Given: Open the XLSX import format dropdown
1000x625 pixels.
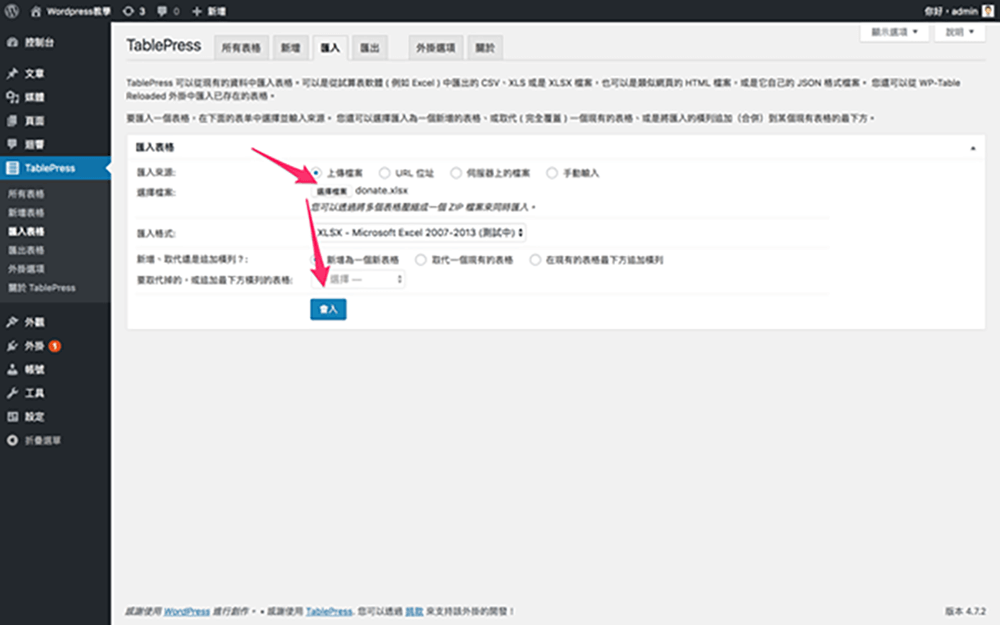Looking at the screenshot, I should [x=419, y=233].
